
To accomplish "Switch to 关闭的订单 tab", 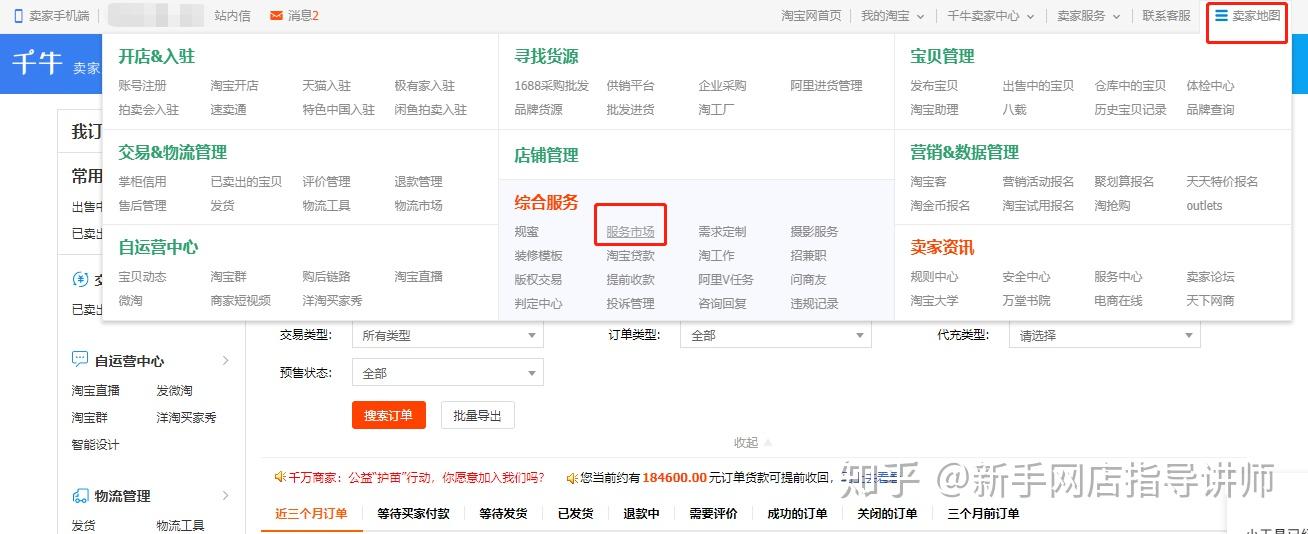I will (x=887, y=514).
